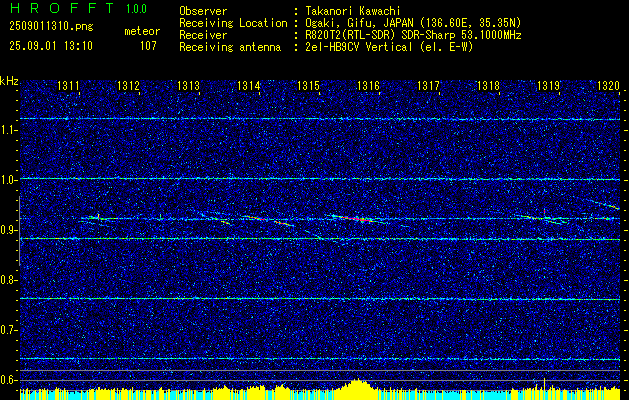Click the 1.0 kHz axis label
The width and height of the screenshot is (629, 400).
(x=9, y=180)
